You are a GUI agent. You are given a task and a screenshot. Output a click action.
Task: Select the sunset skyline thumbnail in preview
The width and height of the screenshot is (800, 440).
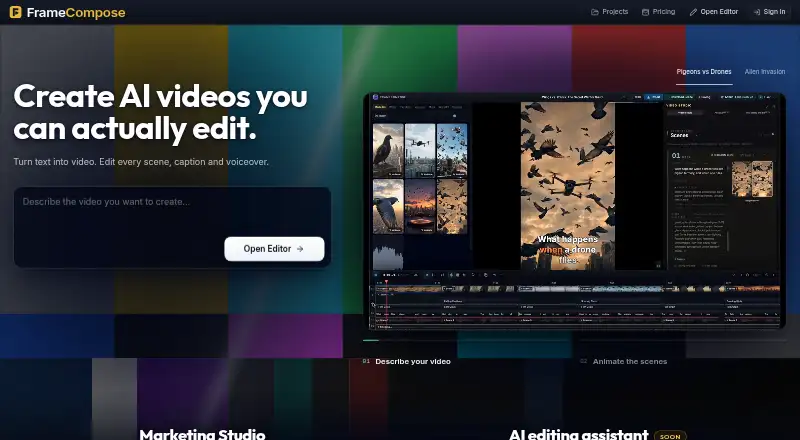(x=420, y=206)
